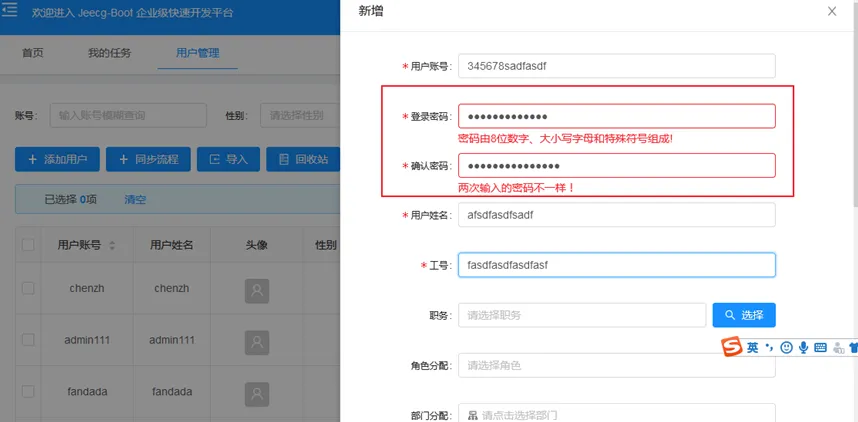Select the checkbox for row admin111
This screenshot has height=422, width=858.
pos(28,340)
